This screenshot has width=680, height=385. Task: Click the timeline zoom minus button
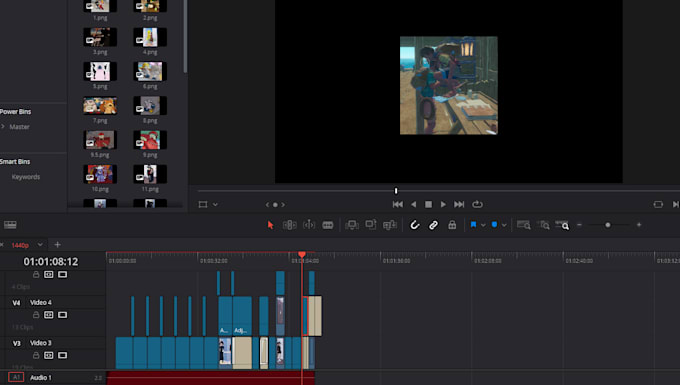click(x=579, y=225)
